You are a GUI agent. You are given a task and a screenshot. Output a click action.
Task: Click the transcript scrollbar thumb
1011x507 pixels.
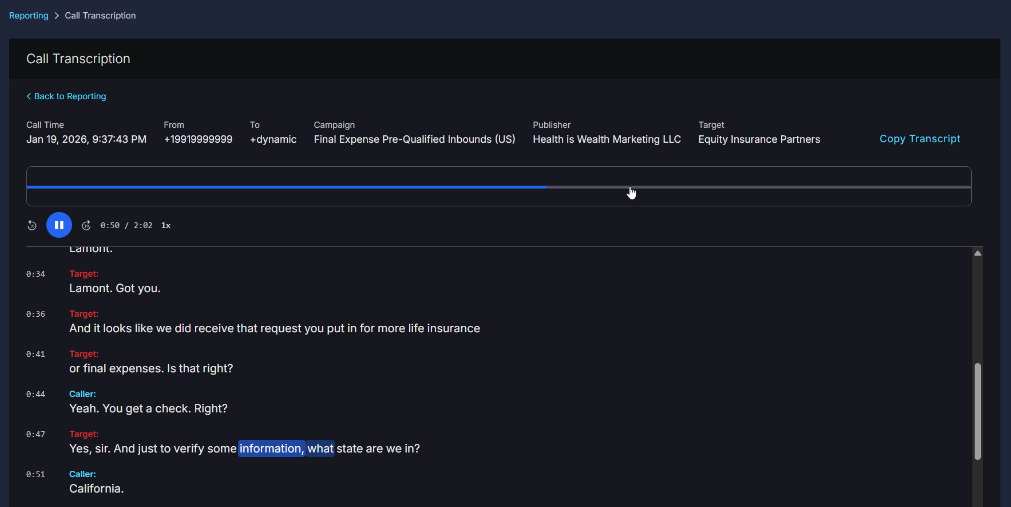click(x=977, y=411)
